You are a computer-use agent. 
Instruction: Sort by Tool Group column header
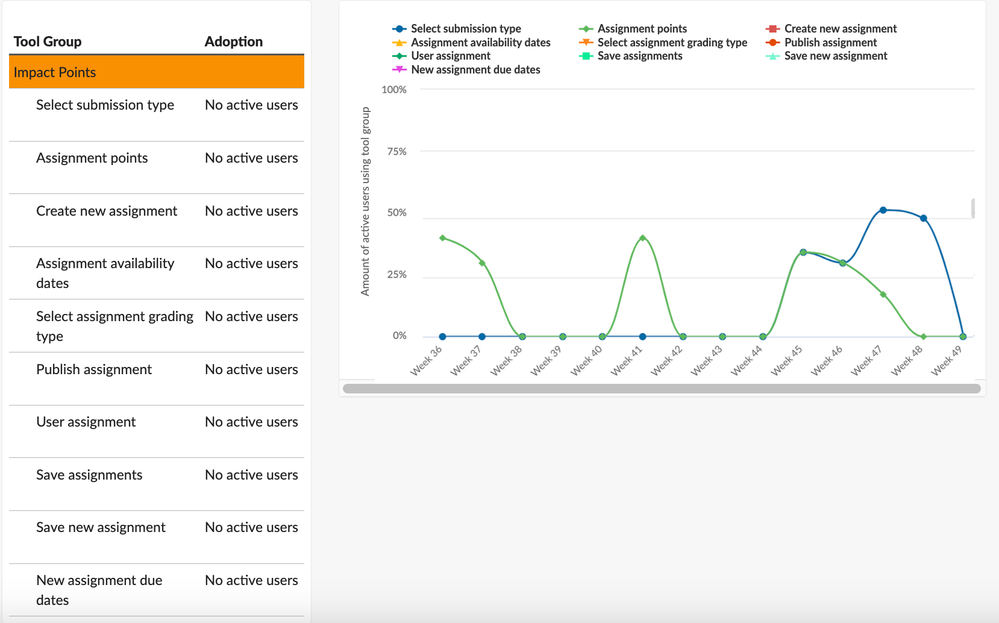coord(48,42)
